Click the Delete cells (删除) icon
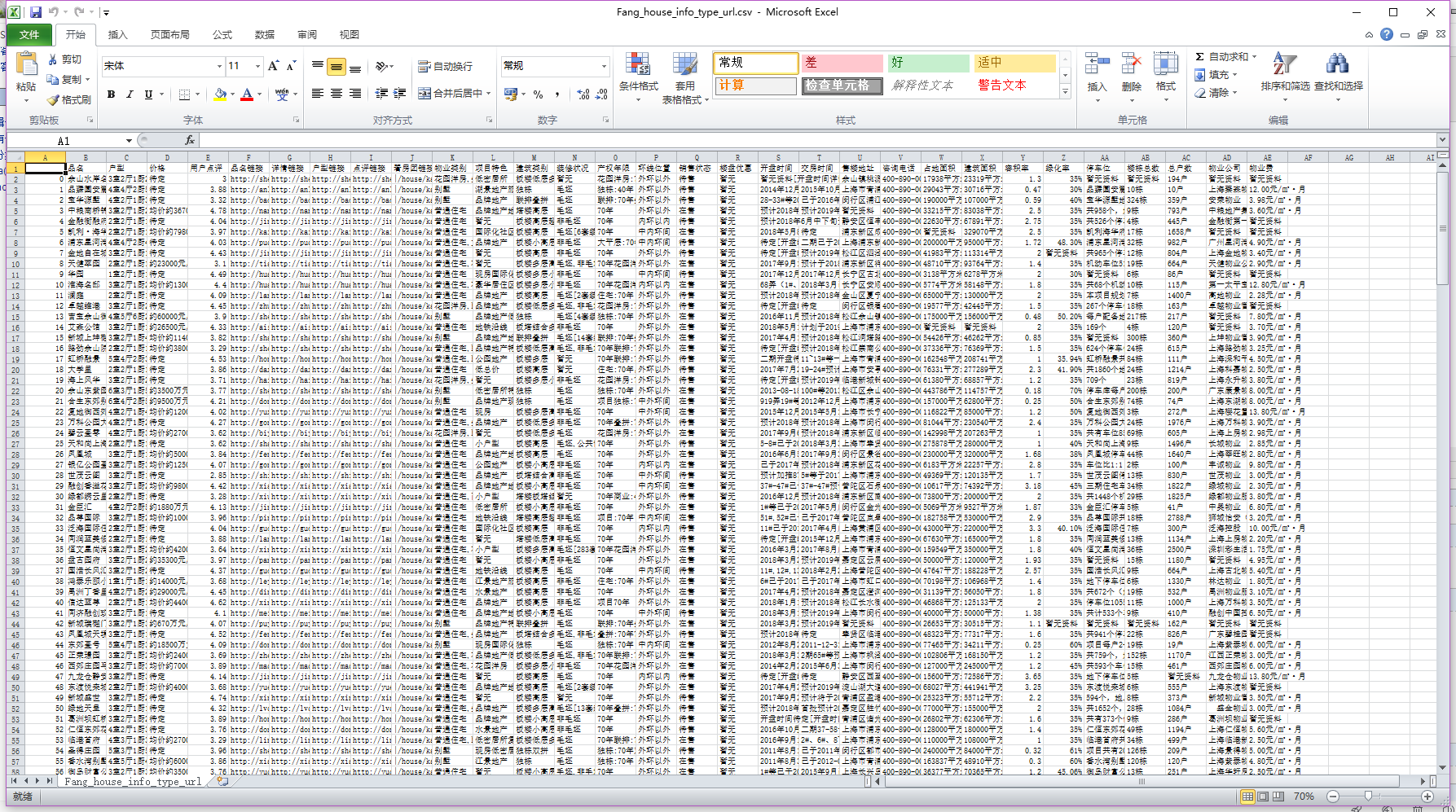The width and height of the screenshot is (1456, 812). coord(1131,65)
